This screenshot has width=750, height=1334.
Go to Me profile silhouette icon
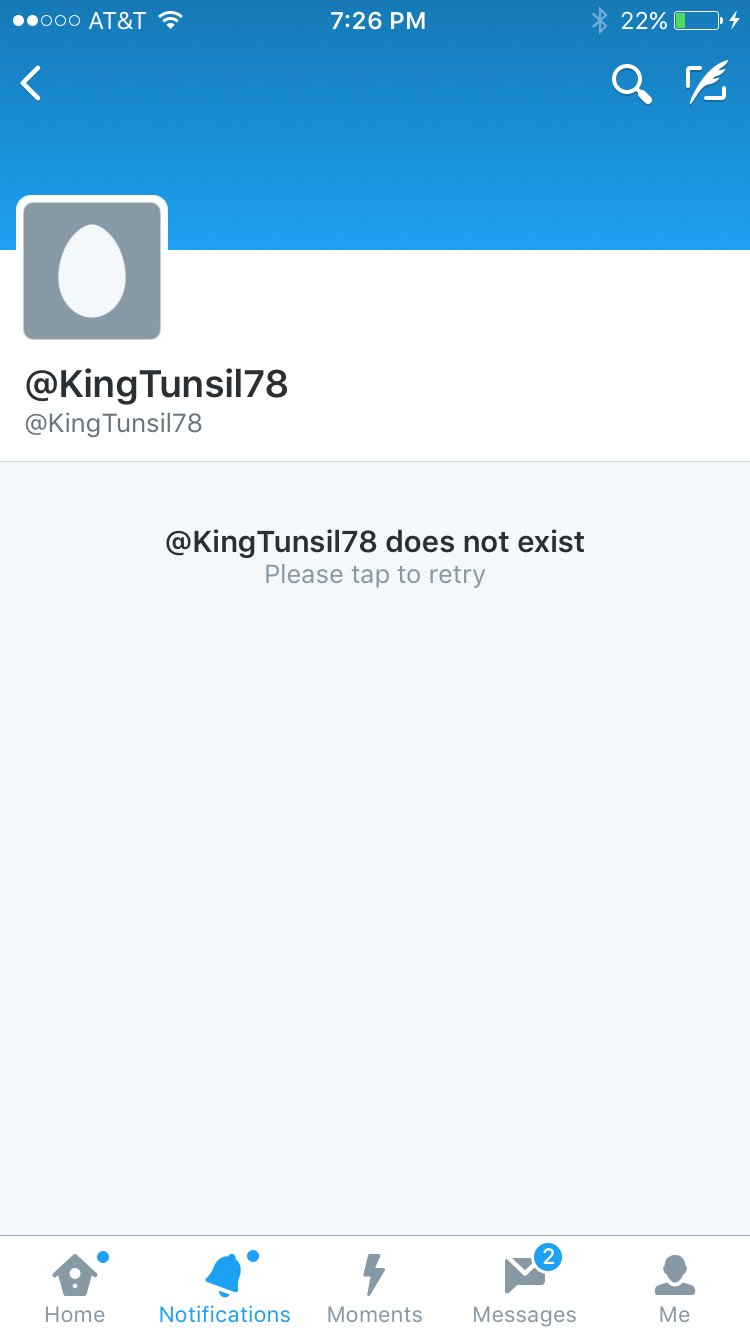[674, 1275]
